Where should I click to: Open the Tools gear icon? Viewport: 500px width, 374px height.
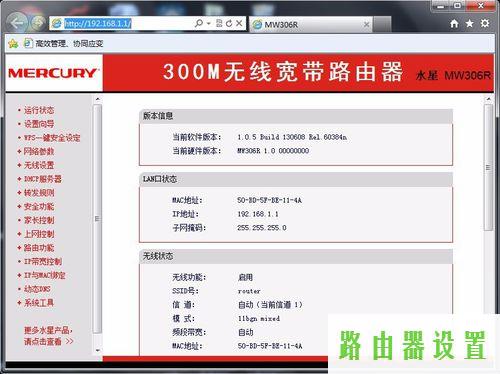(x=485, y=23)
